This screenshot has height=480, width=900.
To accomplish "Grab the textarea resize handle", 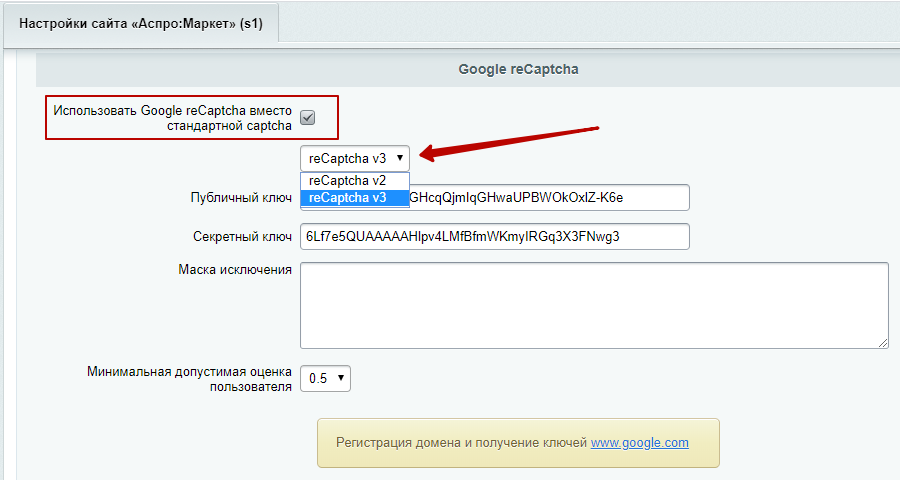I will click(883, 343).
